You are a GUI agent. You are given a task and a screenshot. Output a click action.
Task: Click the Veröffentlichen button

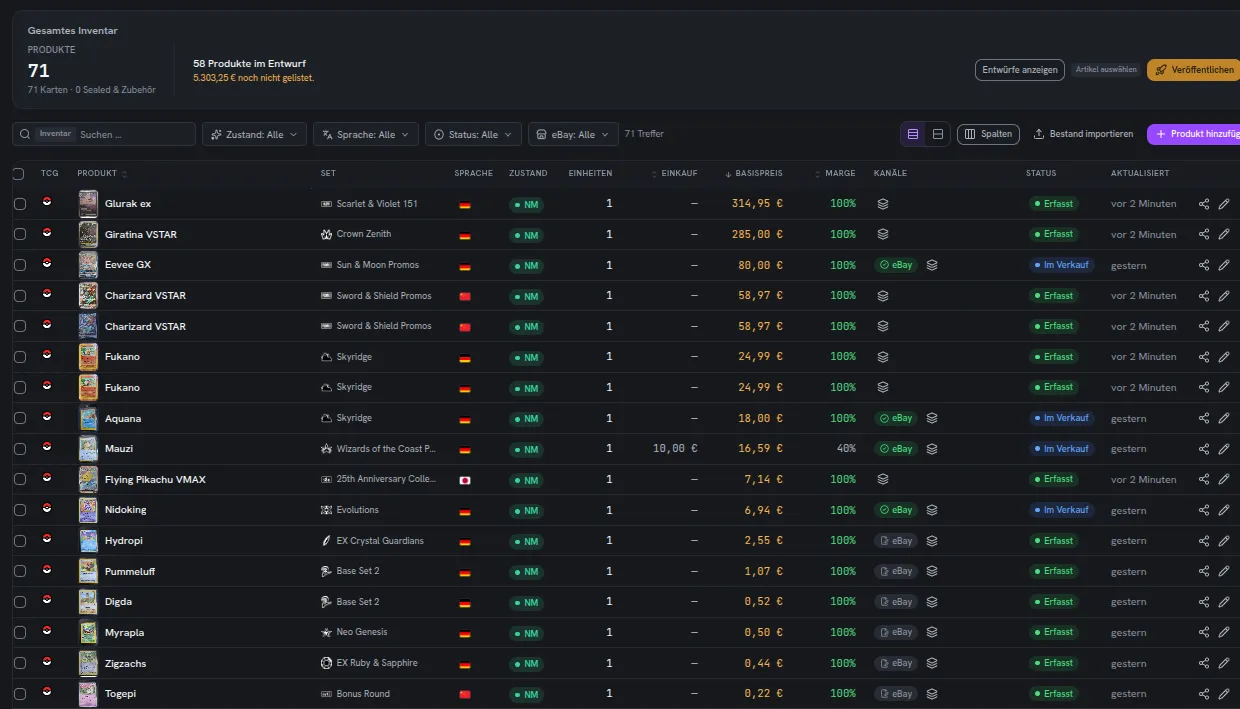click(1195, 70)
